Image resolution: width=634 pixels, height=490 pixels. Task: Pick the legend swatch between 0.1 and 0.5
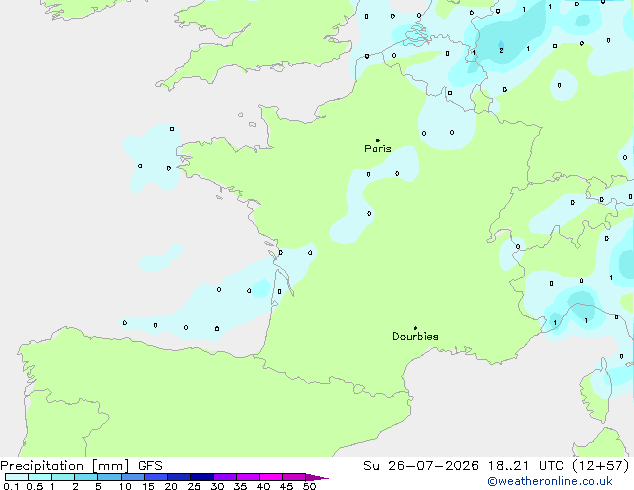click(x=17, y=477)
